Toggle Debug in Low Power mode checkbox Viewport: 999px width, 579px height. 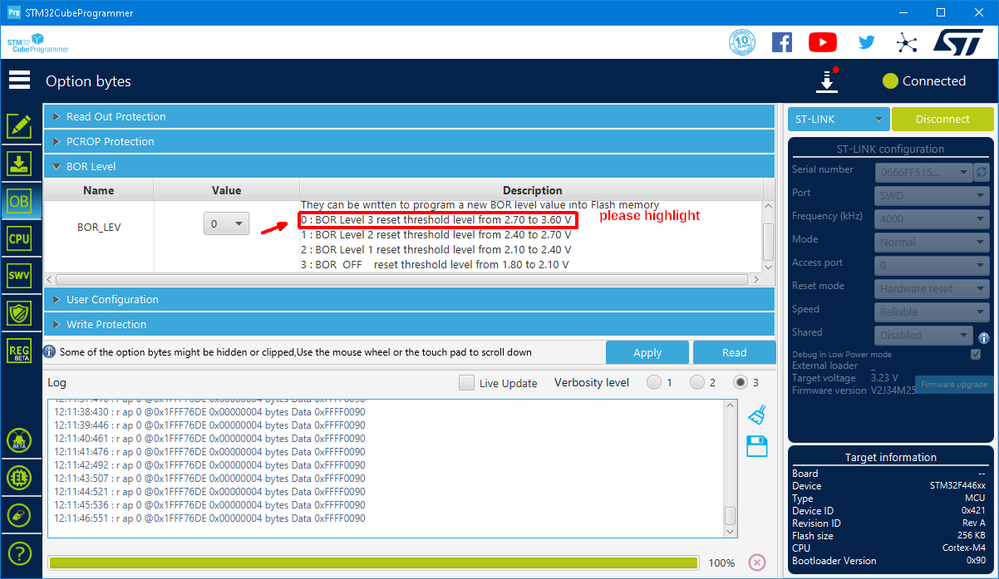click(x=975, y=354)
